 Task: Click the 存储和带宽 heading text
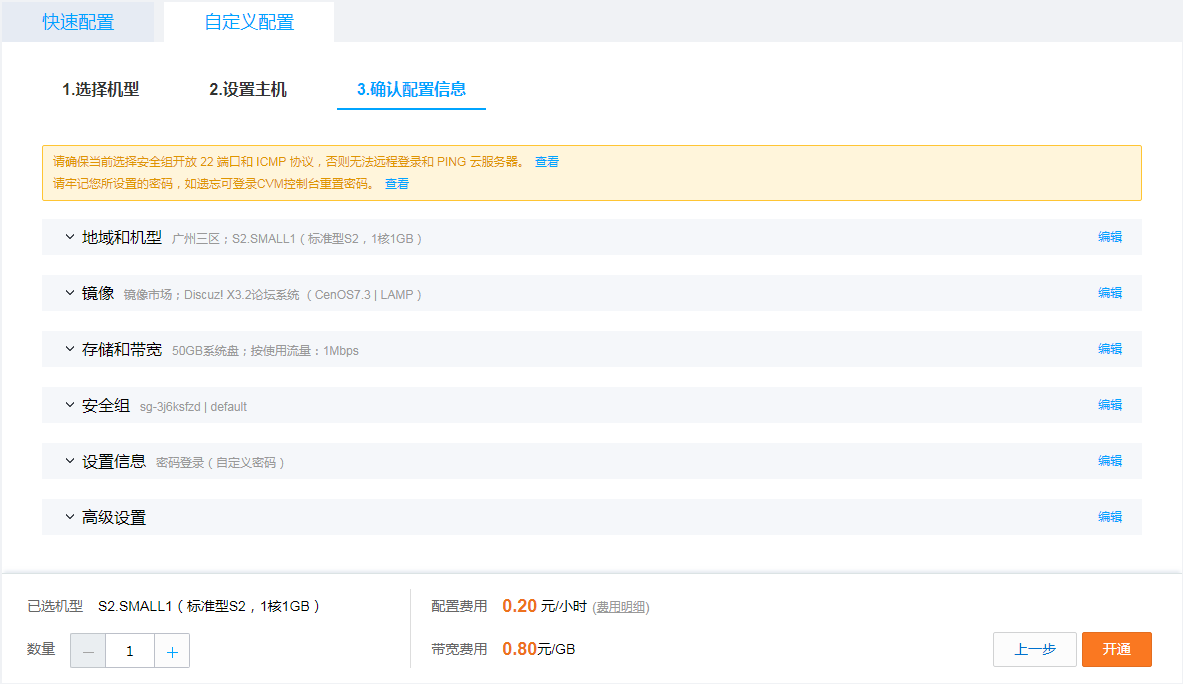[121, 350]
